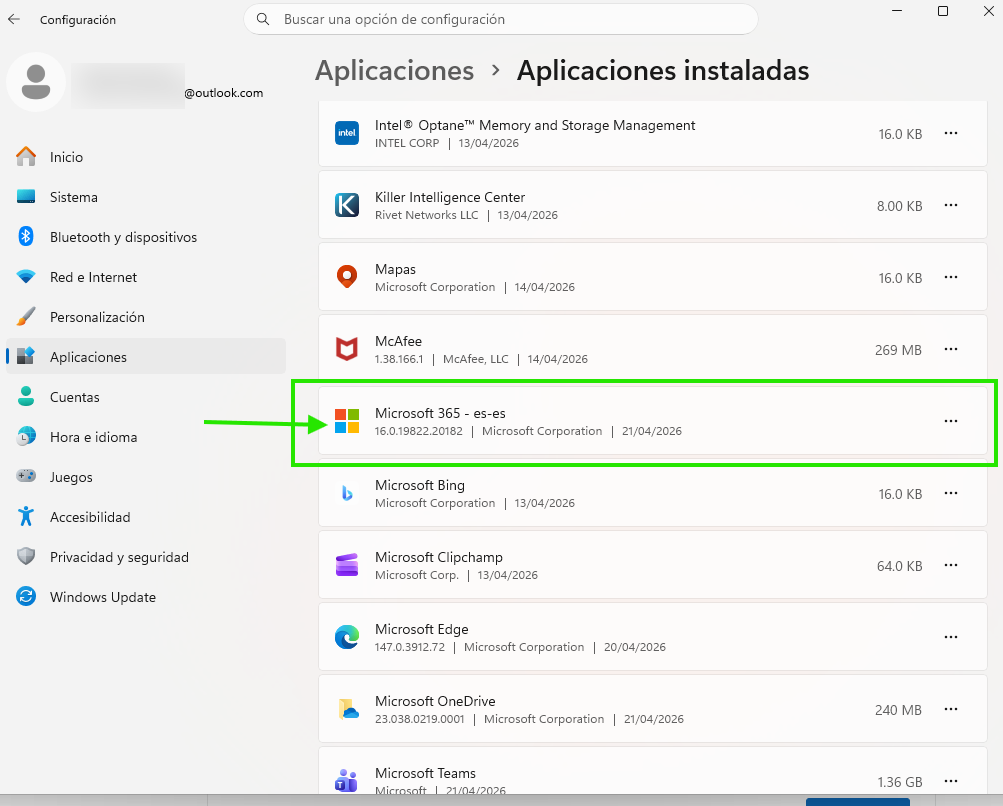Click the user profile avatar
Image resolution: width=1003 pixels, height=806 pixels.
coord(36,82)
